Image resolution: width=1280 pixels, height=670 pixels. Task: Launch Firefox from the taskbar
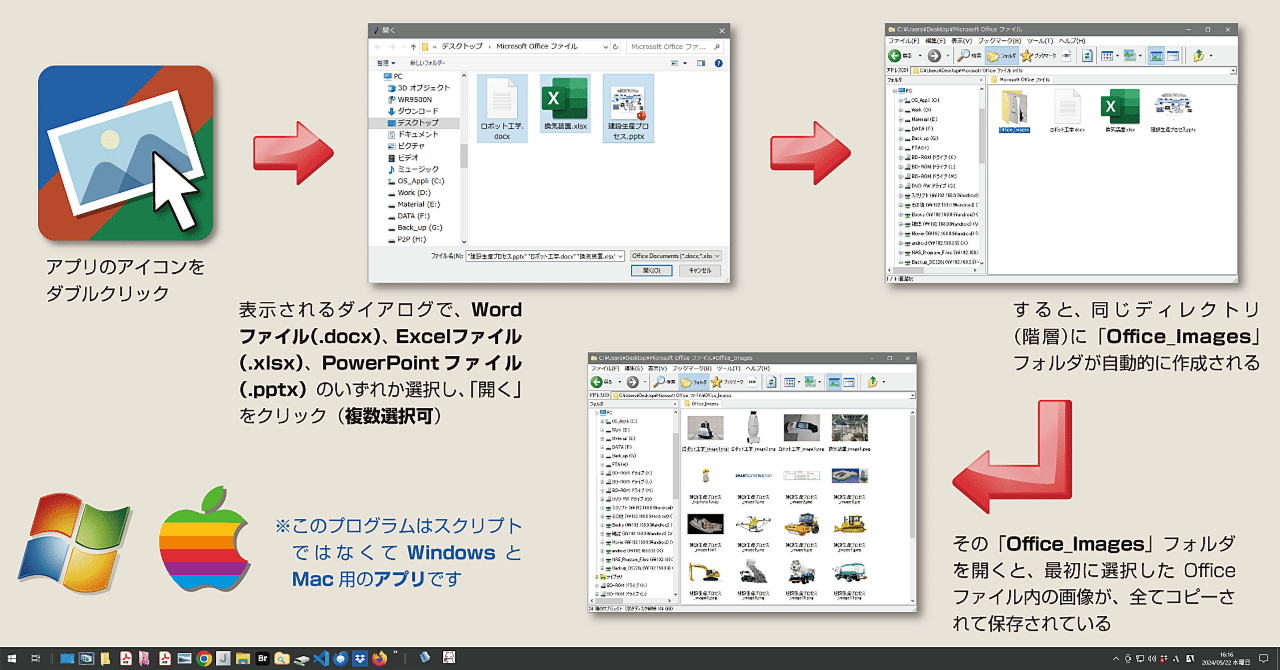(x=378, y=658)
